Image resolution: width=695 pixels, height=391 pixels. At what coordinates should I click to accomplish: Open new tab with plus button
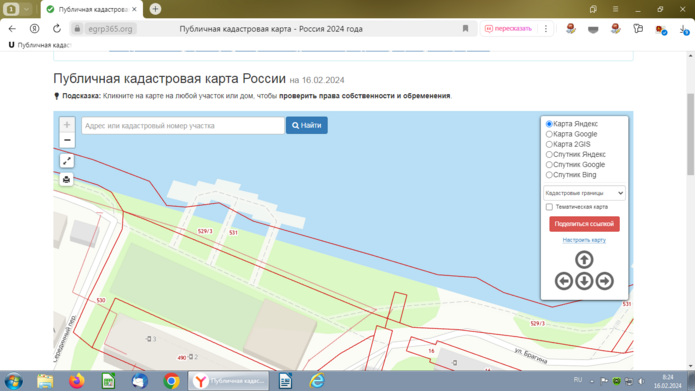[155, 9]
